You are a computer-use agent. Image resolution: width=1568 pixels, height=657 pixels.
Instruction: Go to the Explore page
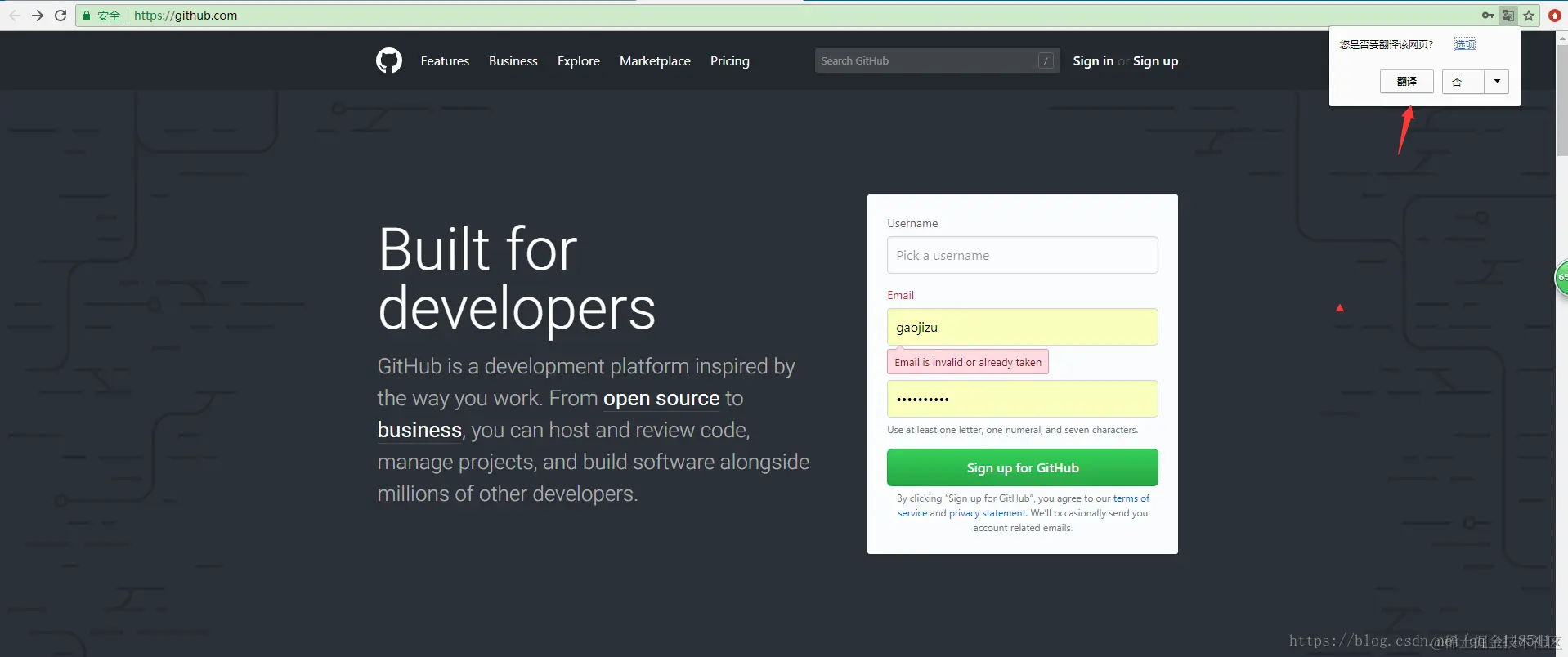pos(579,61)
